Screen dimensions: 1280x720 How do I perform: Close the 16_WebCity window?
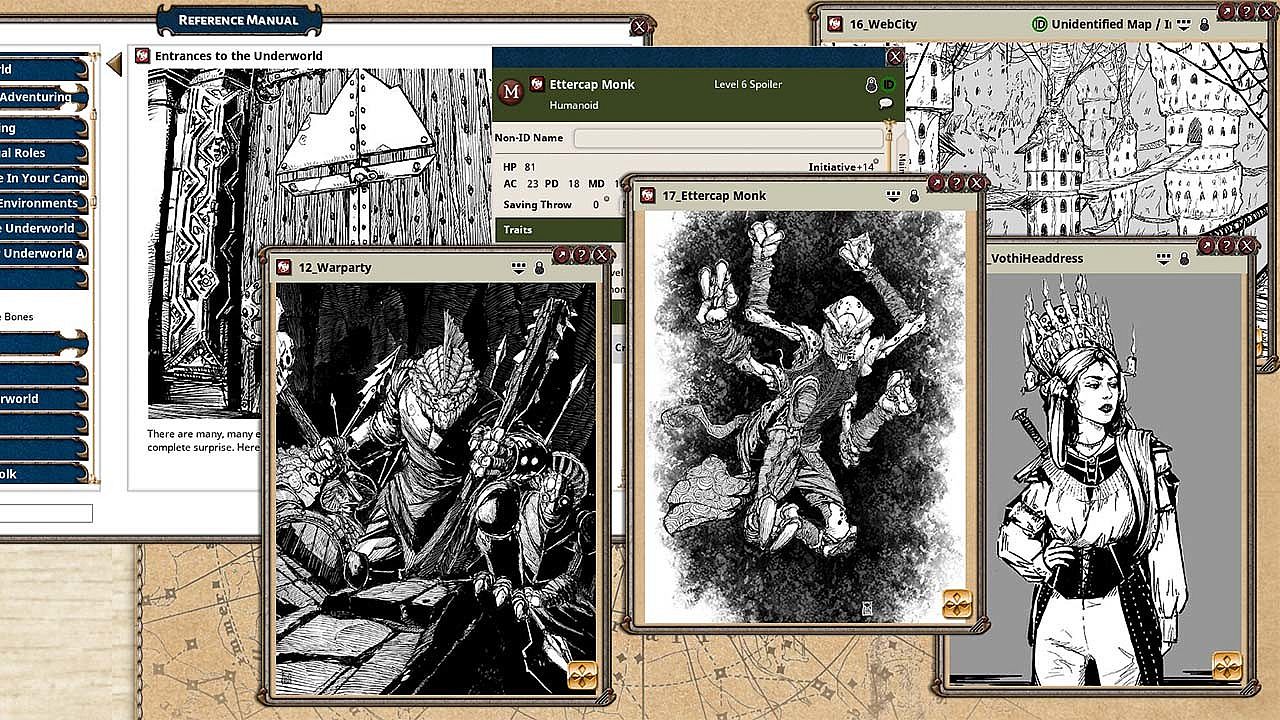1265,11
